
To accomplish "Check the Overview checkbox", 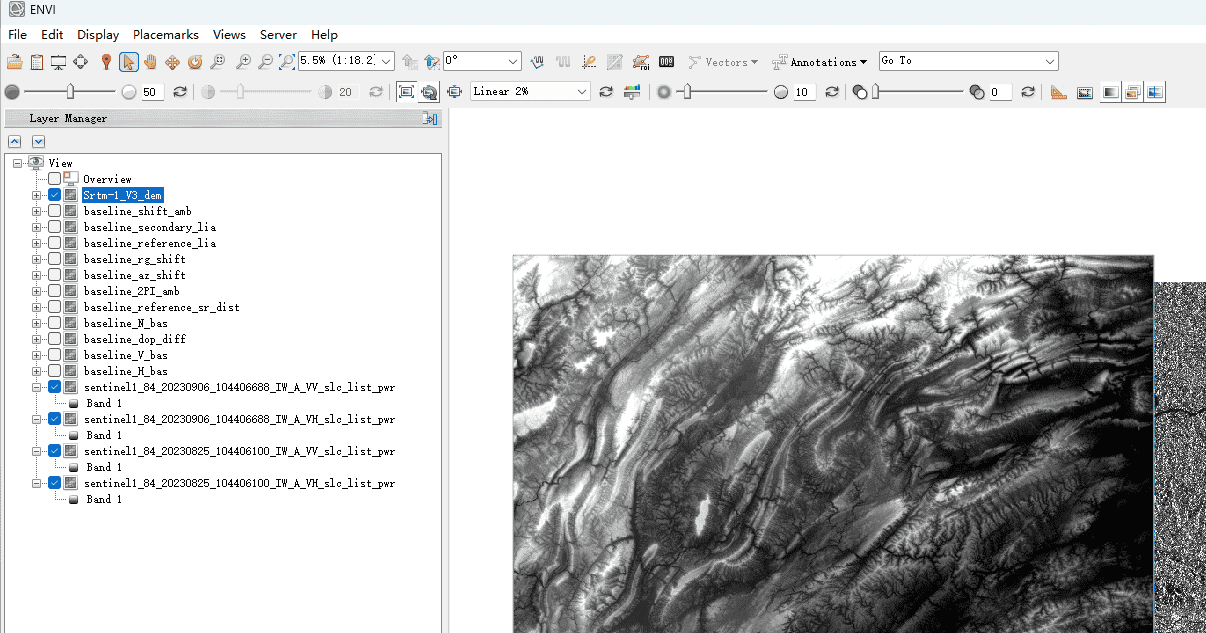I will pyautogui.click(x=55, y=179).
